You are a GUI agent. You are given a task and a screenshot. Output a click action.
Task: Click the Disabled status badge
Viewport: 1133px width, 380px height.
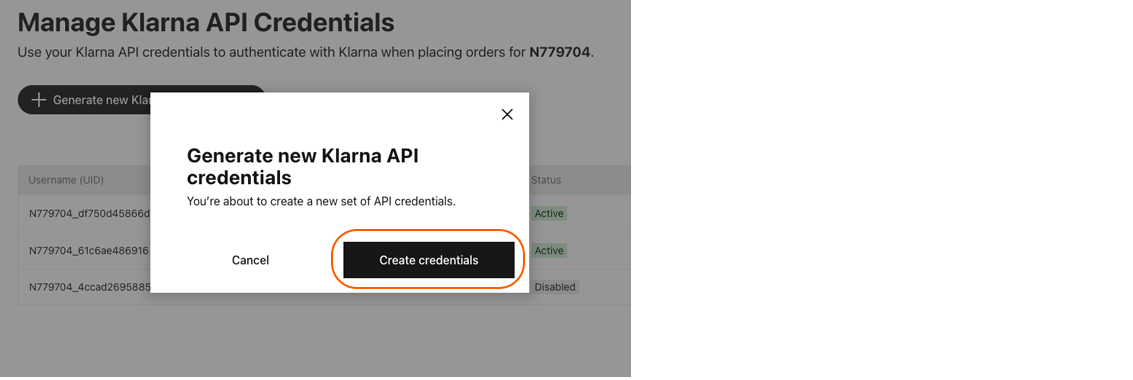(555, 287)
